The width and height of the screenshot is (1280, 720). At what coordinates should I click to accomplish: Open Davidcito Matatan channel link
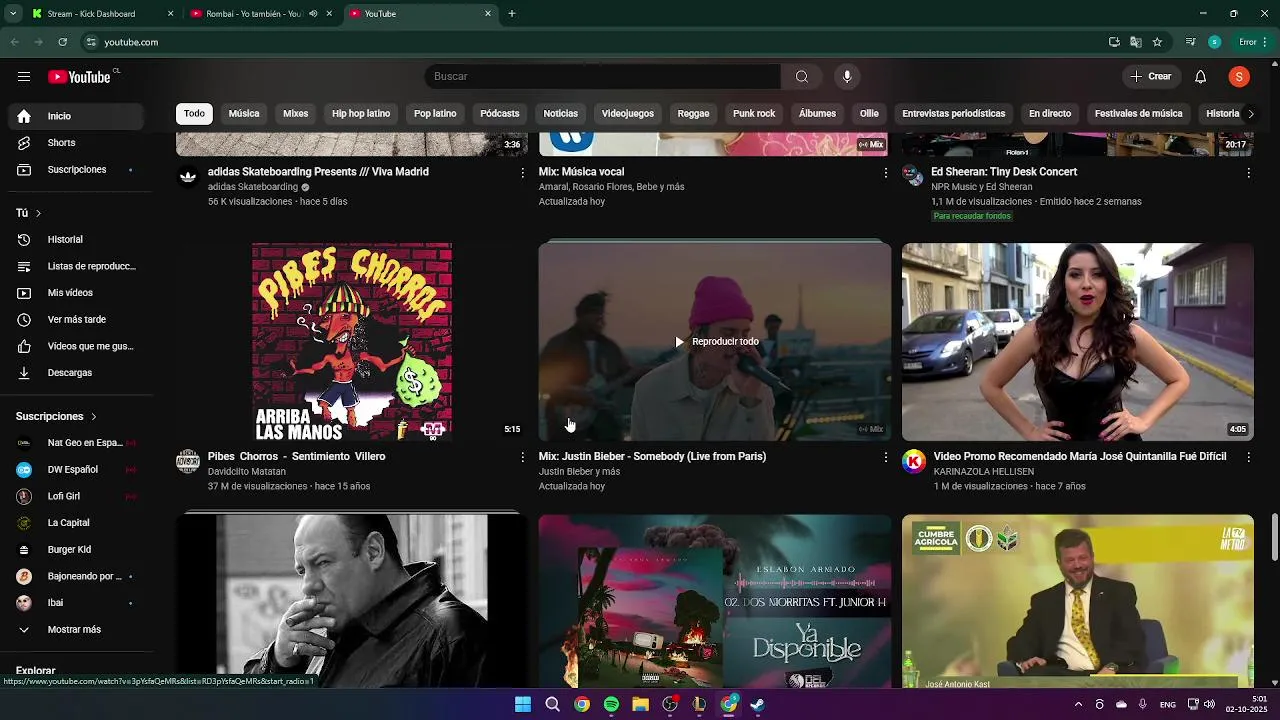point(247,472)
